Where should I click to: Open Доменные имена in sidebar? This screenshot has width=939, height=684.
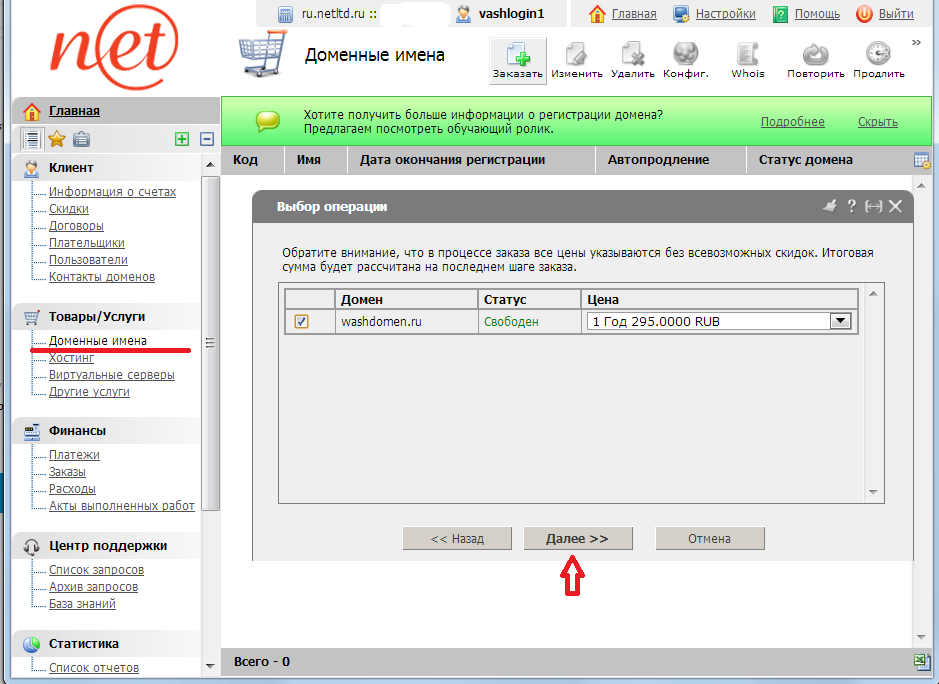pyautogui.click(x=98, y=341)
